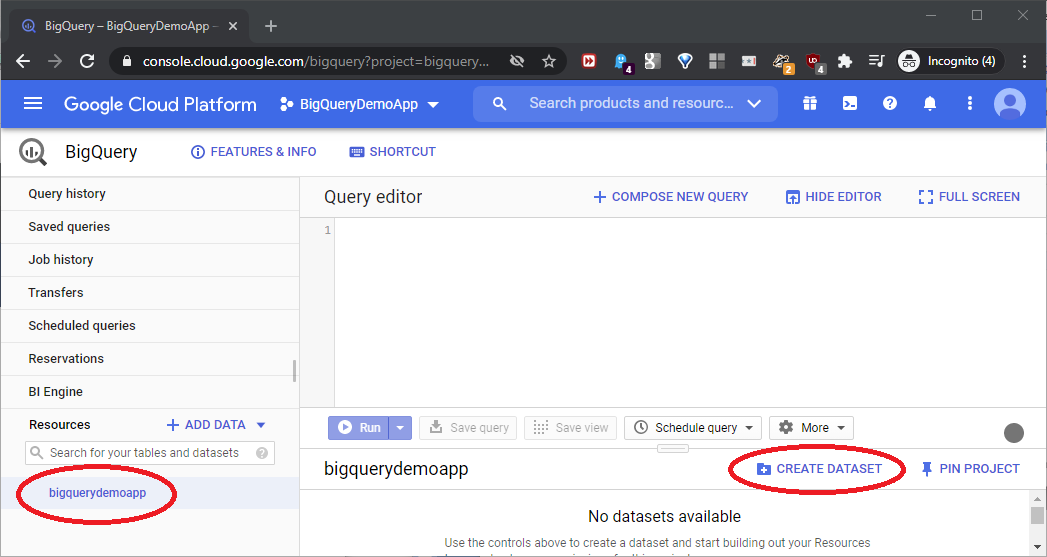Click the left navigation panel scrollbar

(x=294, y=371)
